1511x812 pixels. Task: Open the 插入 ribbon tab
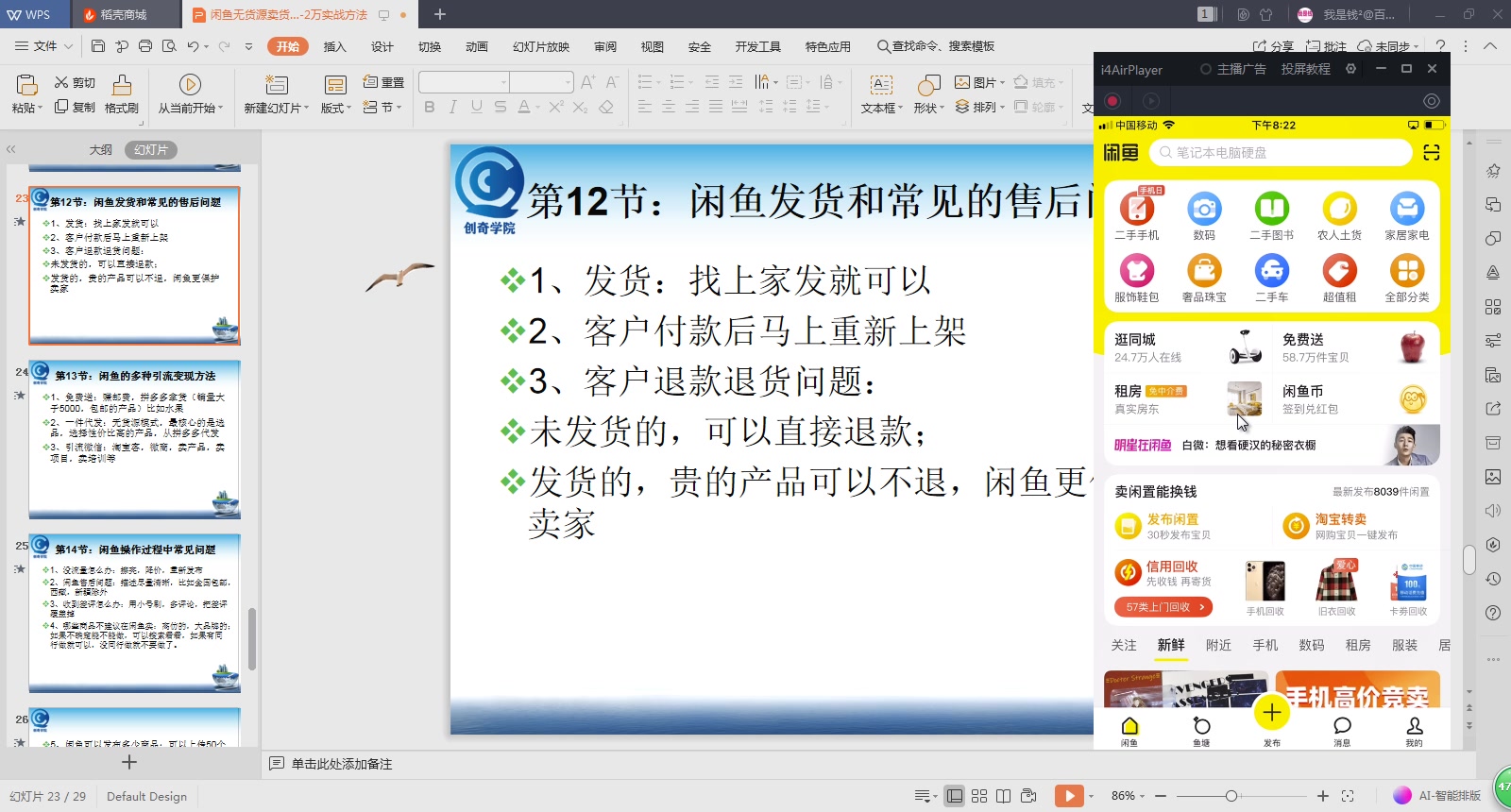(x=334, y=46)
